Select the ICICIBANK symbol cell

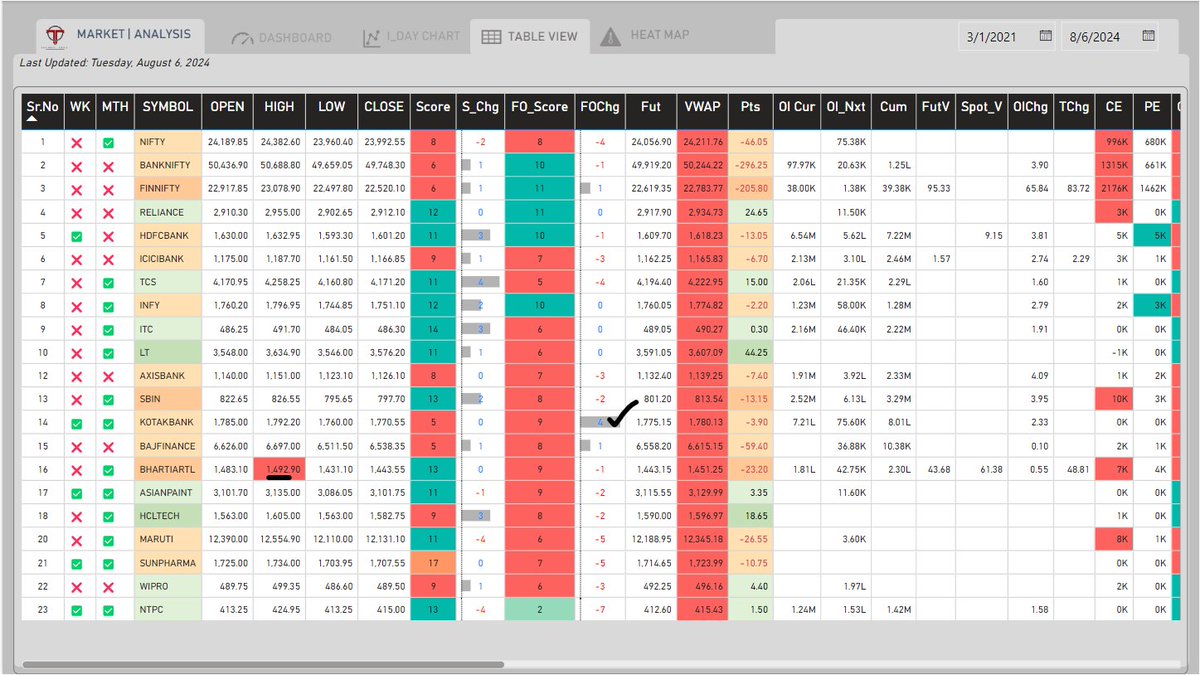168,259
